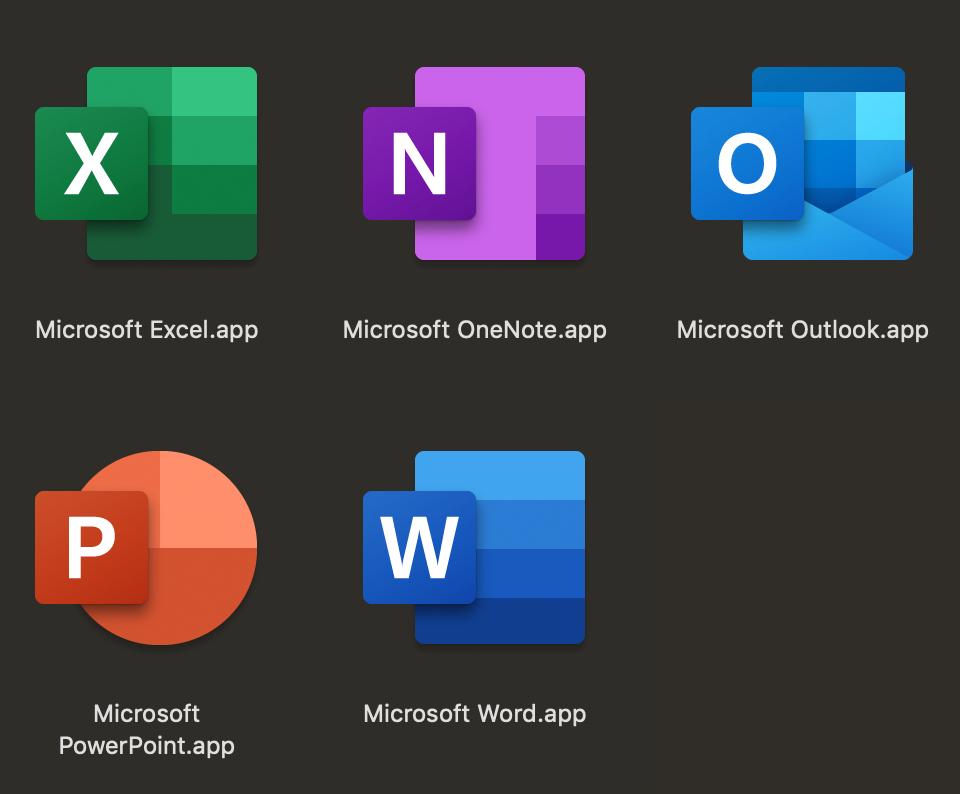Screen dimensions: 960x794
Task: Click the 'Microsoft PowerPoint.app' file name label
Action: [147, 730]
